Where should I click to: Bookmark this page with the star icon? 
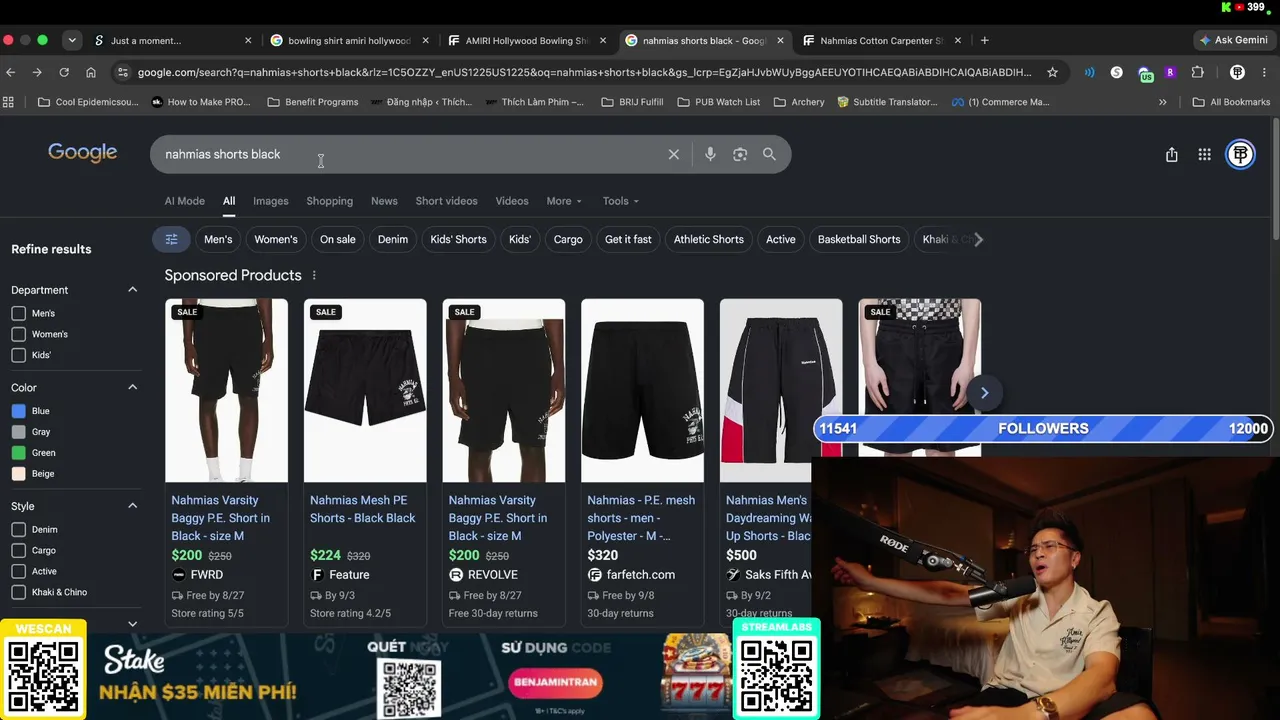(1052, 72)
